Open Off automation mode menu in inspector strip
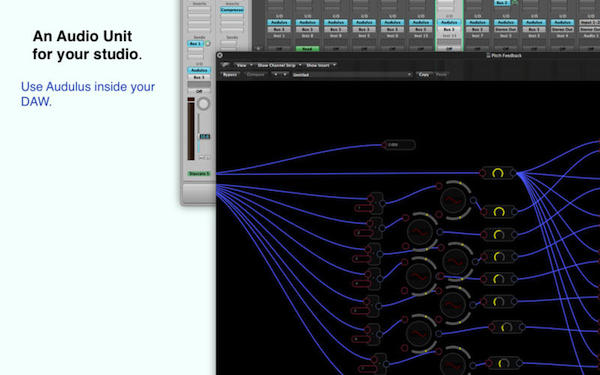The image size is (600, 375). (x=199, y=91)
